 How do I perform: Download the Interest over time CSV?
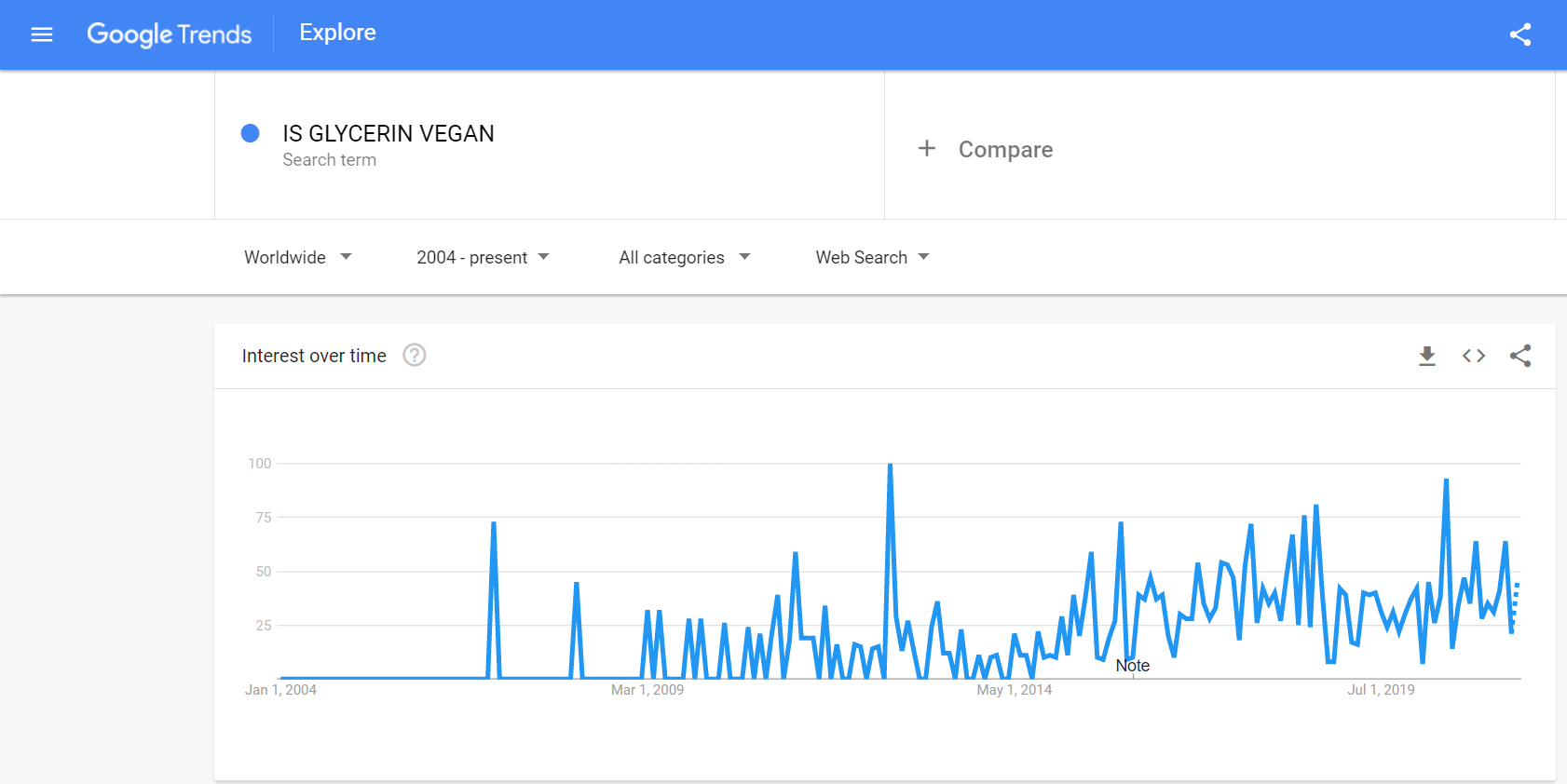point(1426,356)
